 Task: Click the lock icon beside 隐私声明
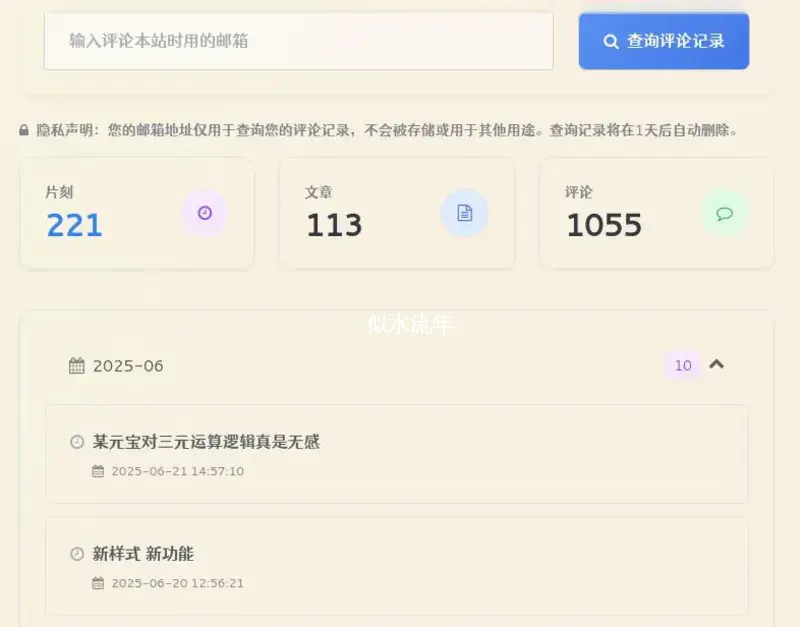[x=24, y=130]
